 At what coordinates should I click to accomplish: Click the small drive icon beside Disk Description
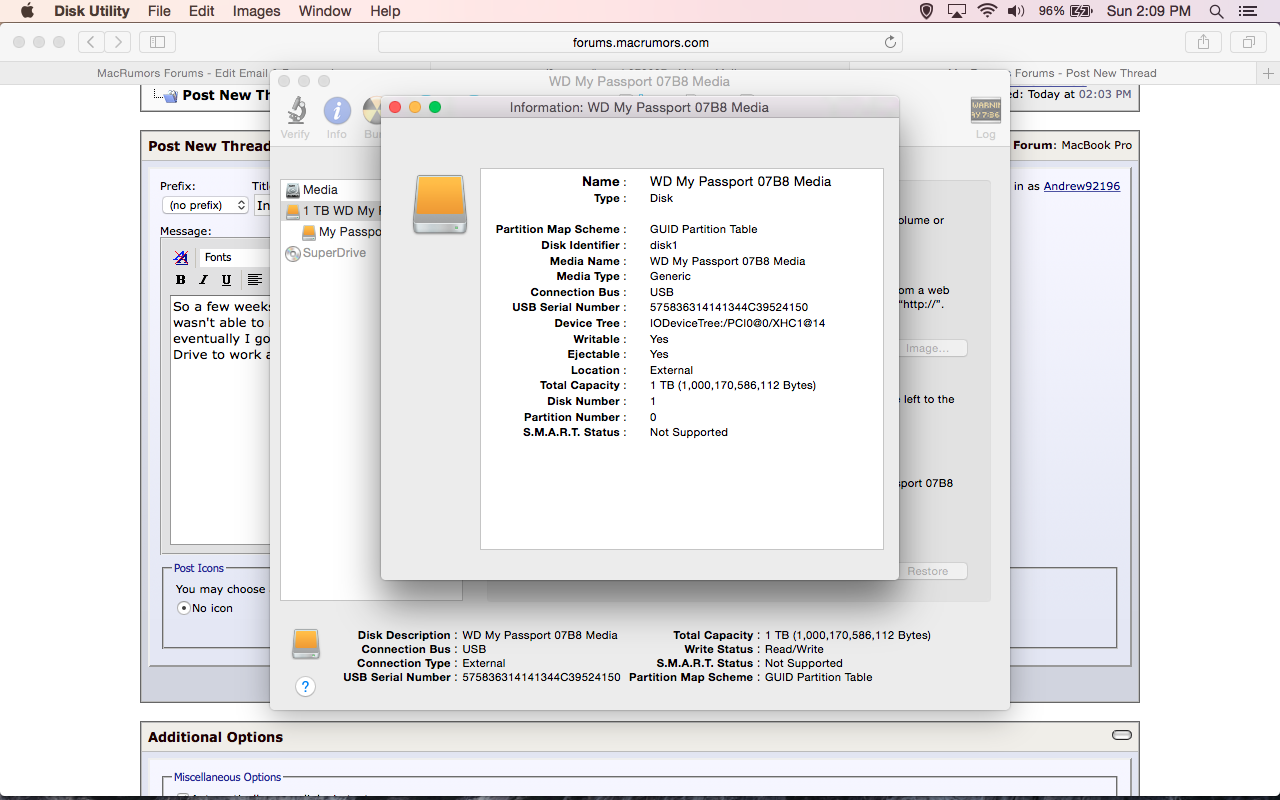tap(306, 644)
